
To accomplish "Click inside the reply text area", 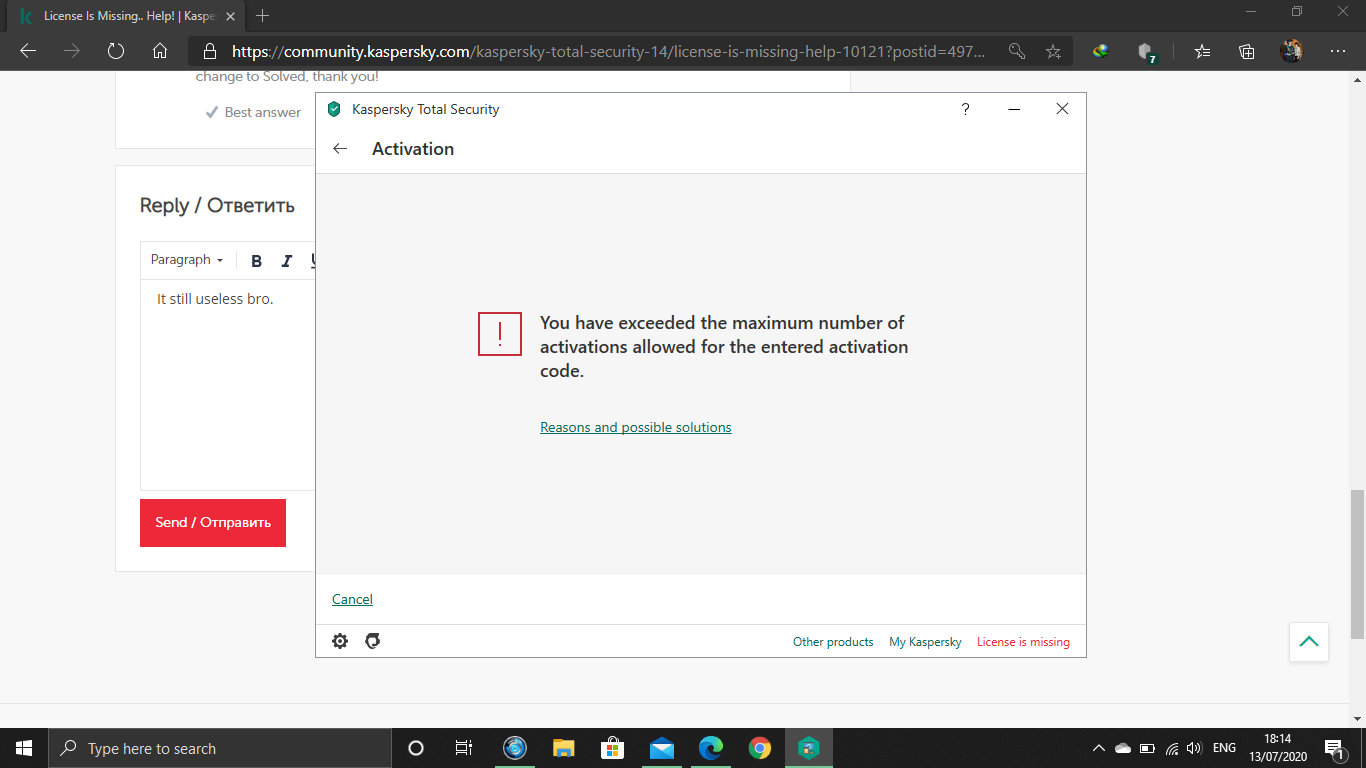I will (228, 385).
